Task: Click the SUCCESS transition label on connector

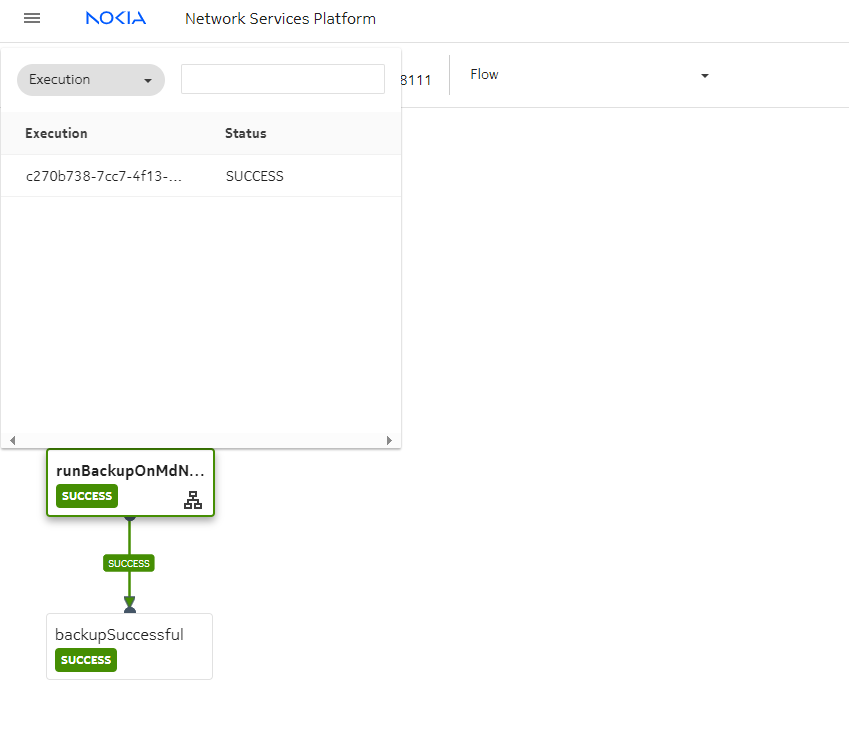Action: (129, 564)
